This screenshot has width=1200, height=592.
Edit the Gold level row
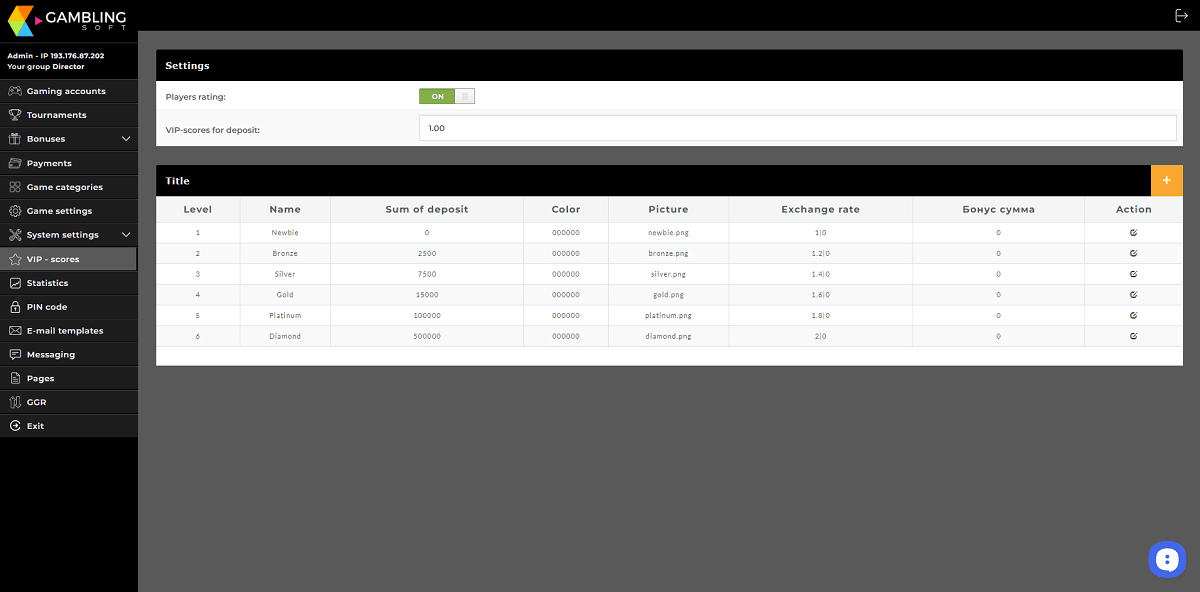(1133, 295)
